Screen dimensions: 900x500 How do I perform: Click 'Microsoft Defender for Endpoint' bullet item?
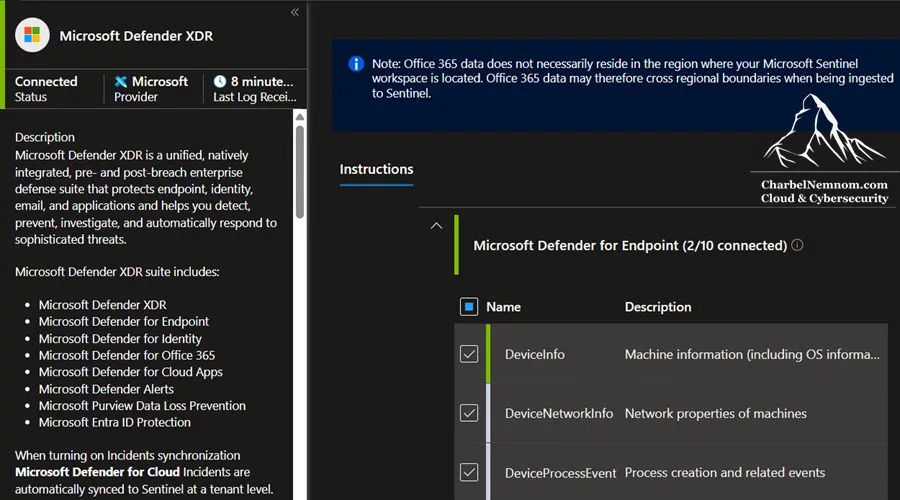[x=124, y=321]
